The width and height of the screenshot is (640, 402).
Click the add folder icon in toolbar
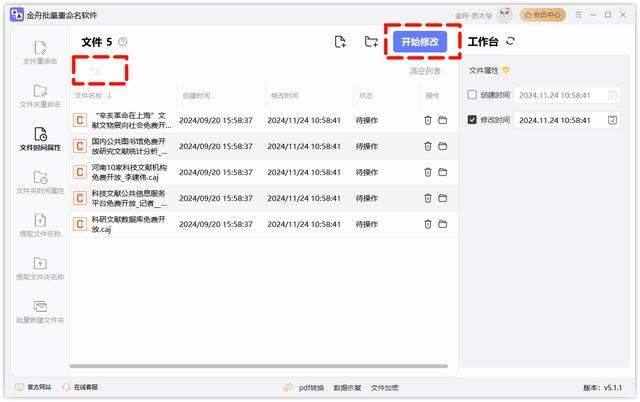371,42
